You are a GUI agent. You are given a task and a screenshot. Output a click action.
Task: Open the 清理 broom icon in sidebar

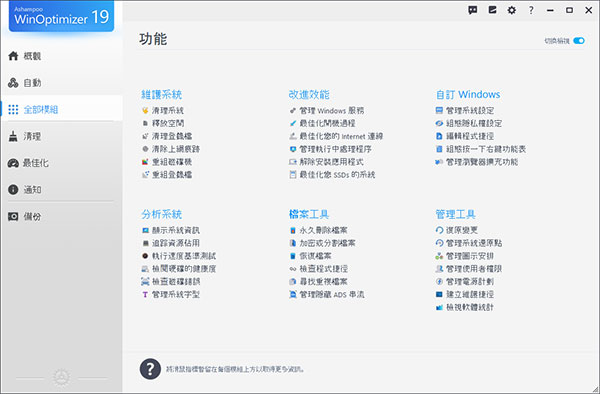point(13,136)
